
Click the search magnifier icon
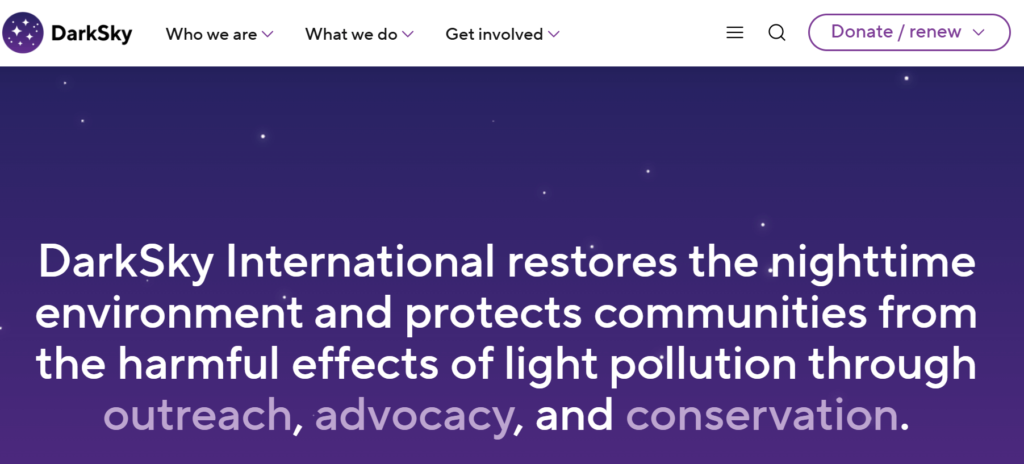coord(776,33)
